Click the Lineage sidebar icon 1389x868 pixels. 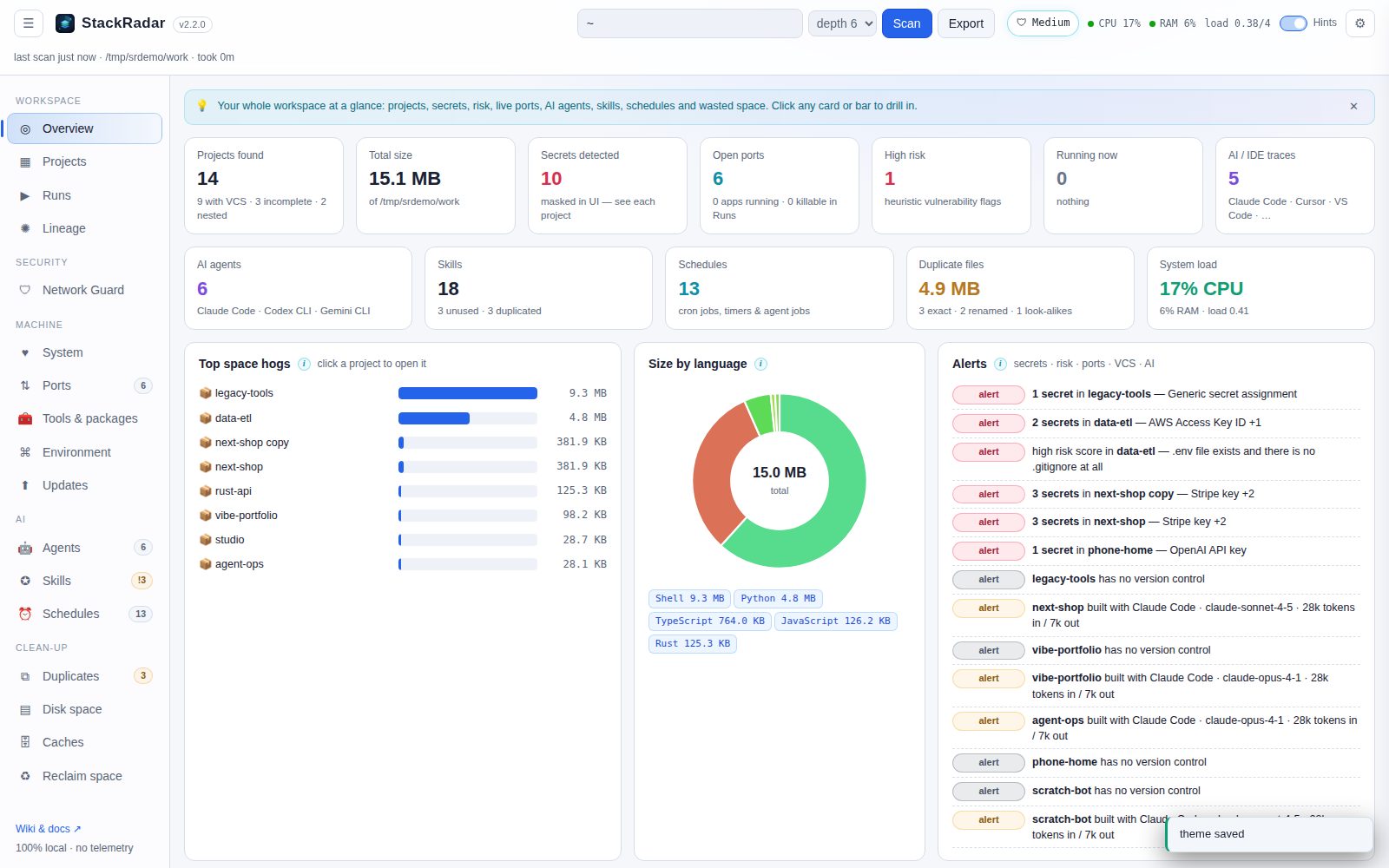click(25, 228)
